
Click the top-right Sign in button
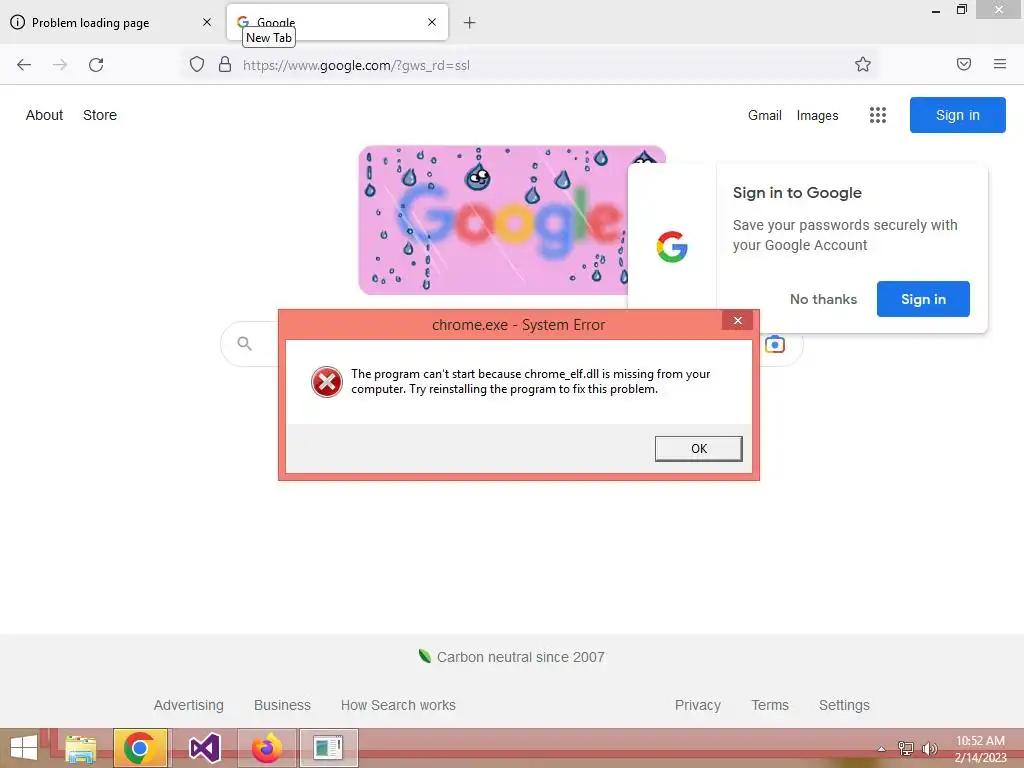pyautogui.click(x=957, y=115)
